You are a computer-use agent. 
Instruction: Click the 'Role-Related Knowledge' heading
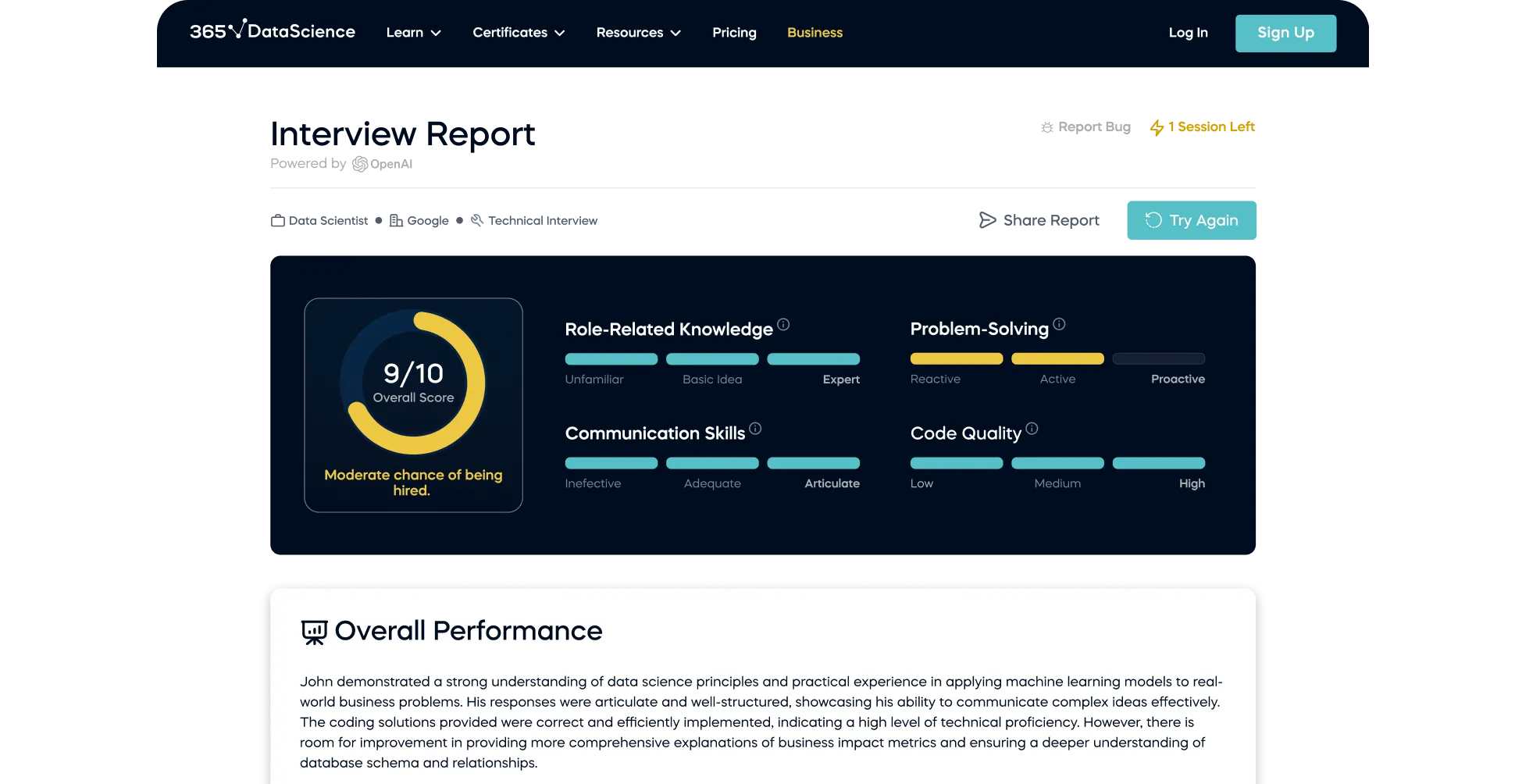(668, 329)
